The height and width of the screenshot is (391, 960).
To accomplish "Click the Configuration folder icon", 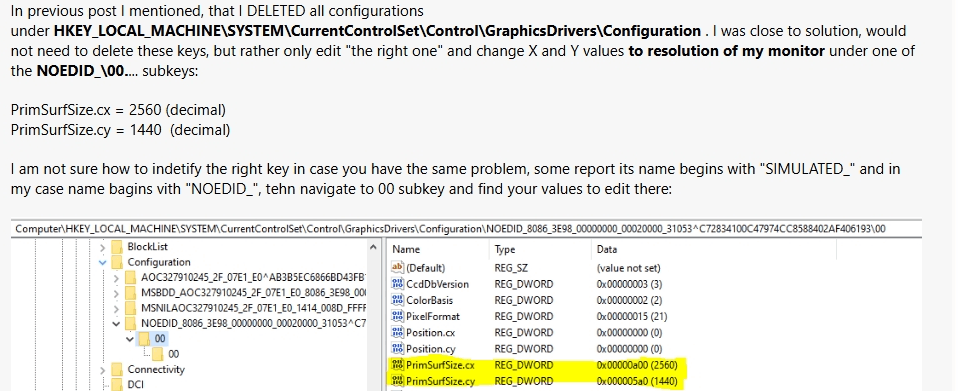I will click(116, 262).
